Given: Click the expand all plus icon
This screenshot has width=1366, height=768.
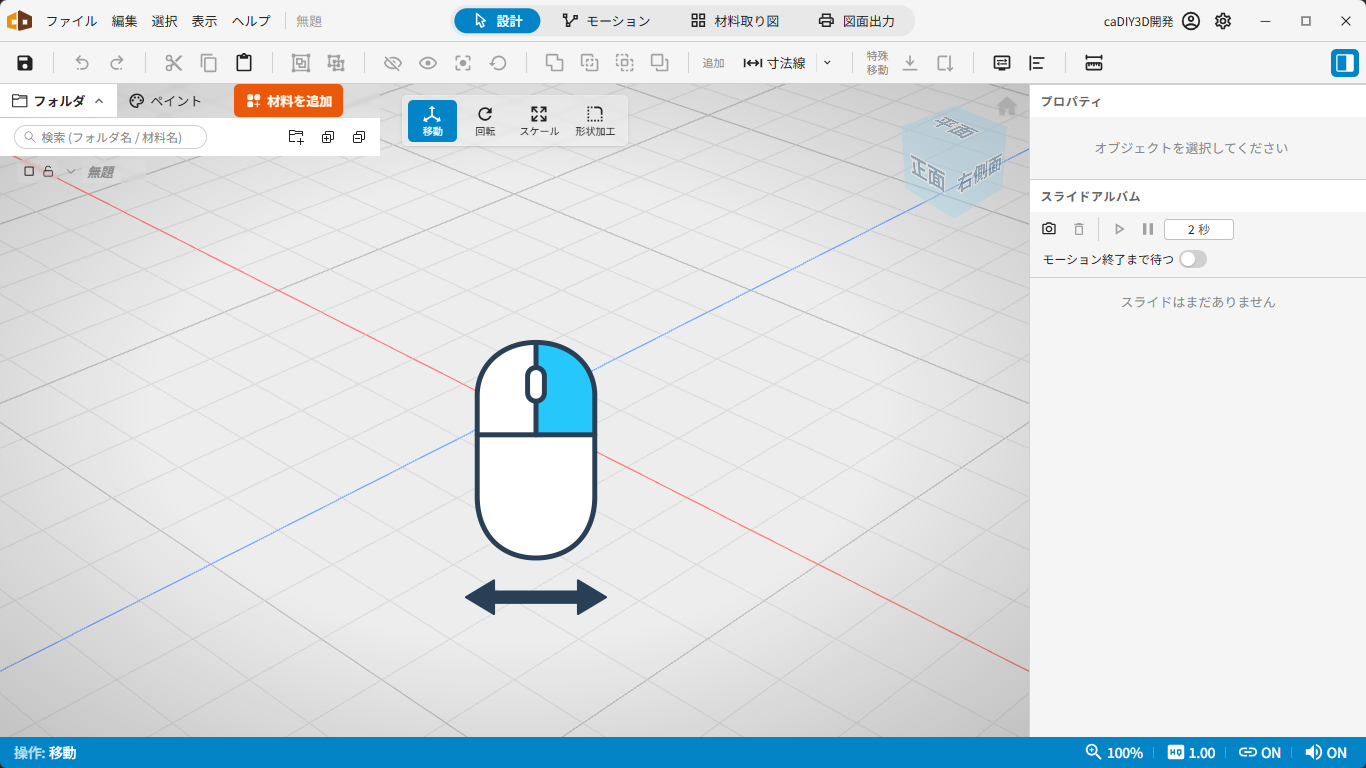Looking at the screenshot, I should point(328,137).
